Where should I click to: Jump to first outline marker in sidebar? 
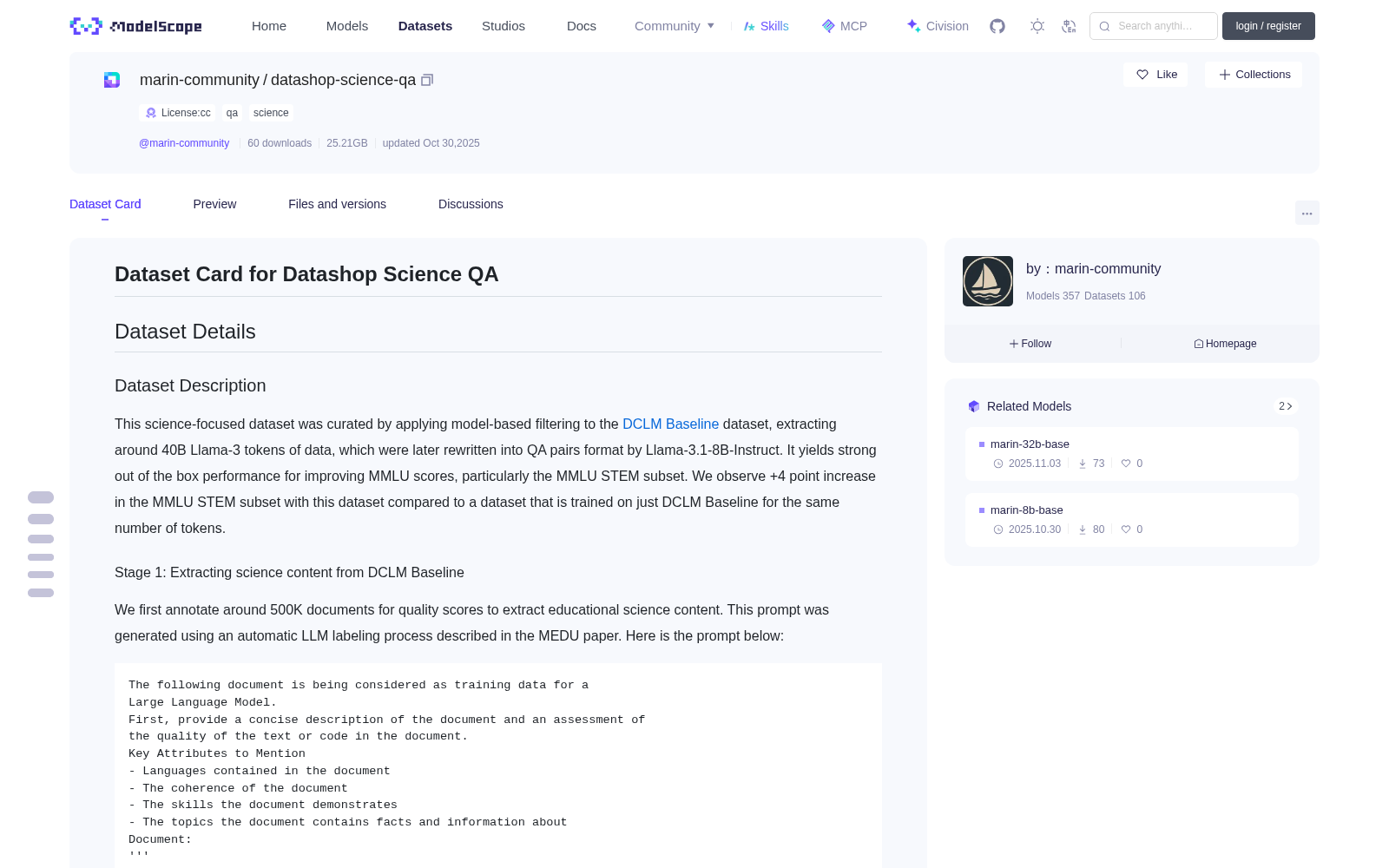click(41, 497)
